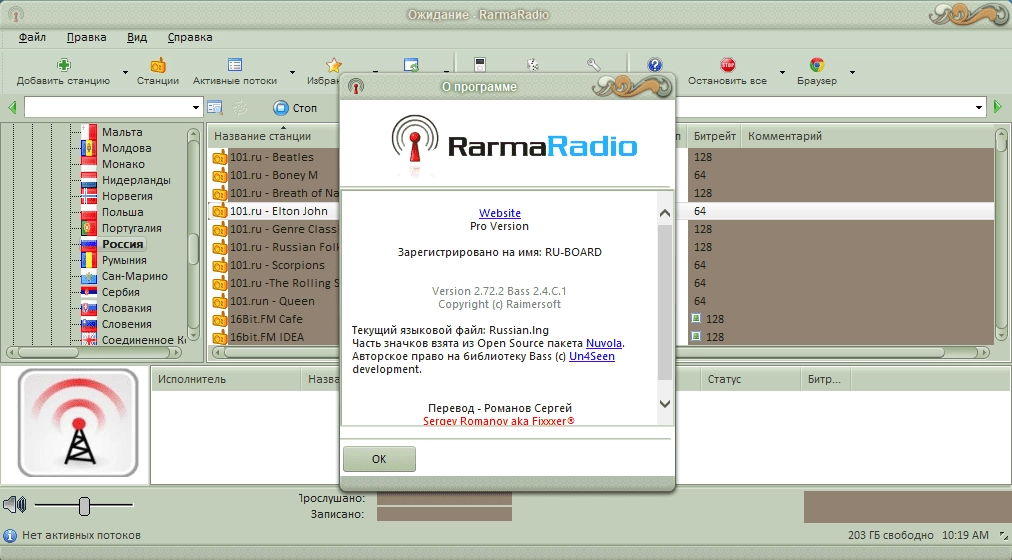Click the radio icon of 101.ru - Beatles
Viewport: 1012px width, 560px height.
[x=219, y=157]
